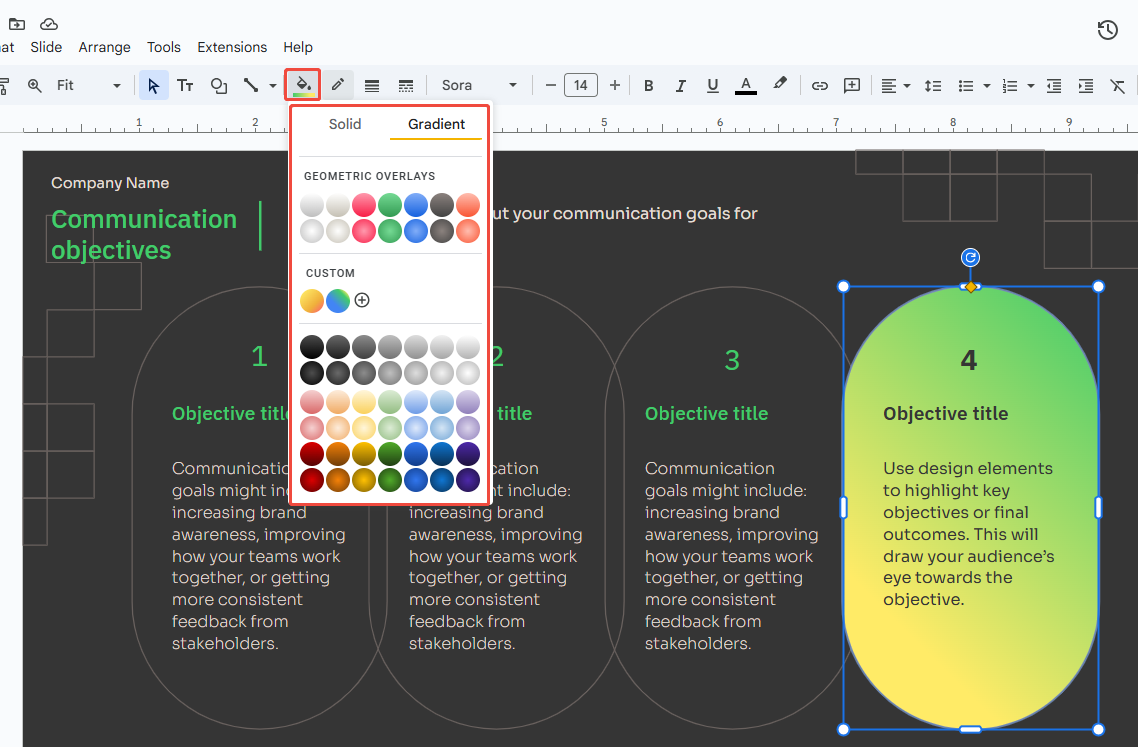
Task: Toggle underline formatting
Action: 712,85
